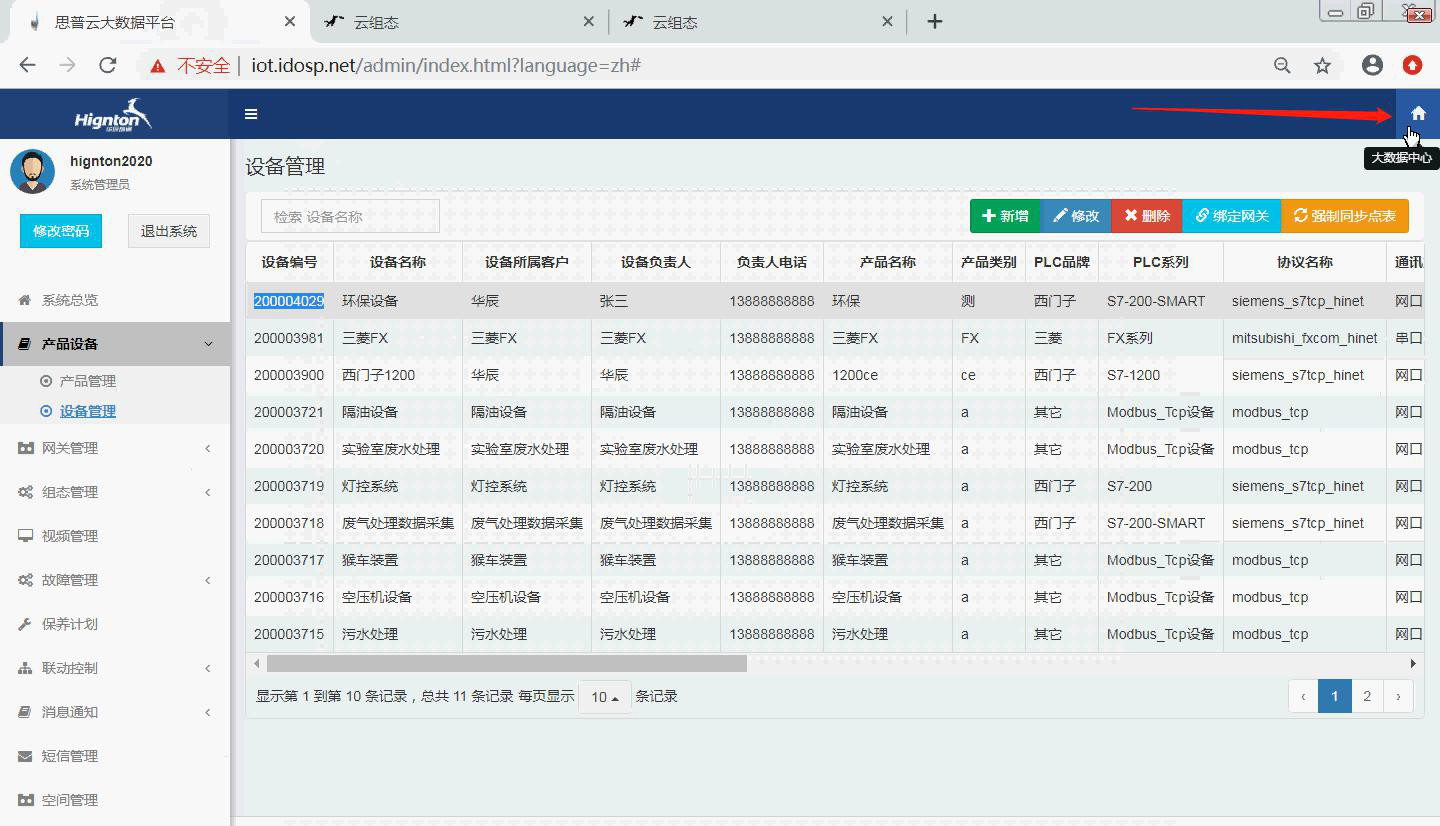Collapse the sidebar with the hamburger icon
Image resolution: width=1440 pixels, height=826 pixels.
(x=250, y=113)
